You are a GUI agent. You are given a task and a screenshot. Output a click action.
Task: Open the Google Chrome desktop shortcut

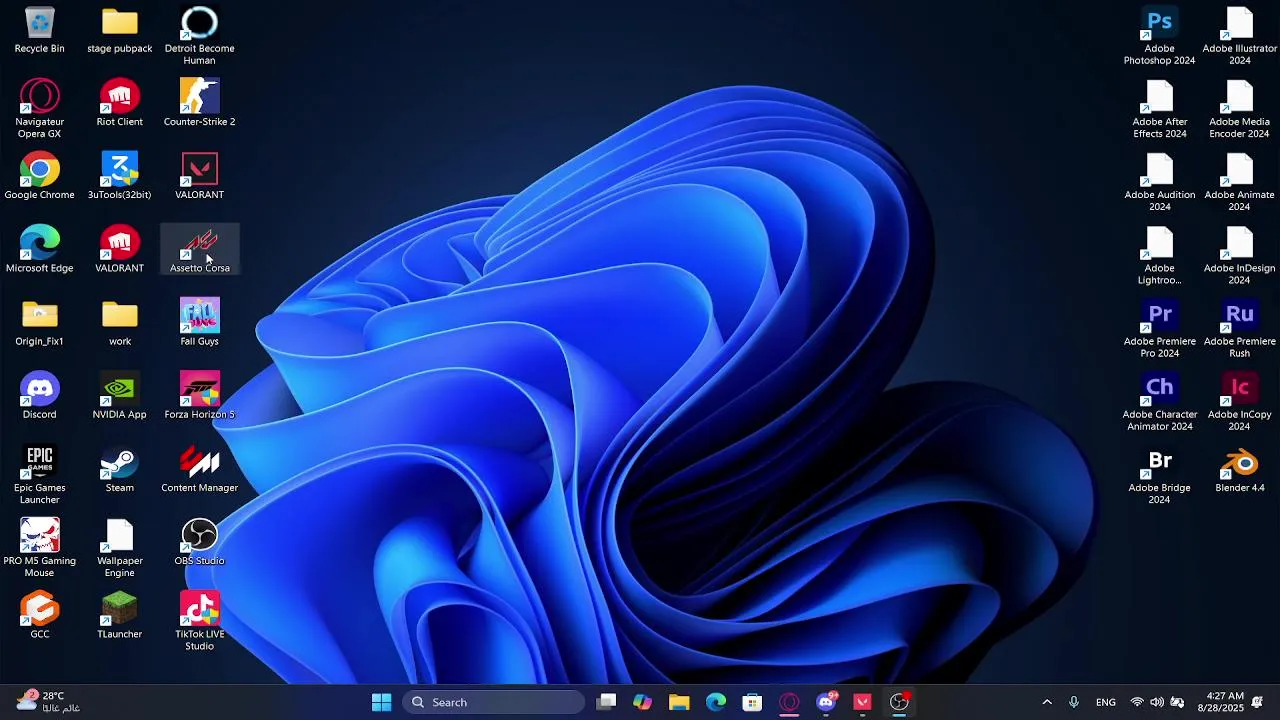[39, 176]
